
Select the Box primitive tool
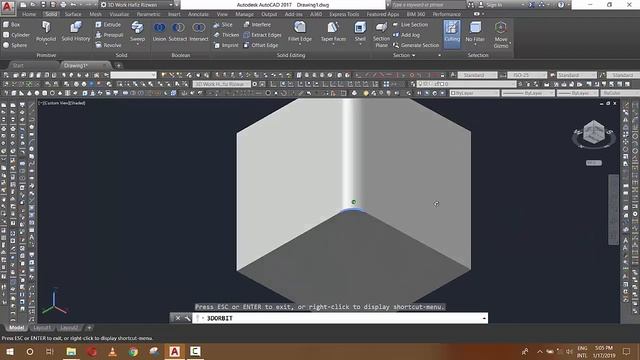click(11, 24)
